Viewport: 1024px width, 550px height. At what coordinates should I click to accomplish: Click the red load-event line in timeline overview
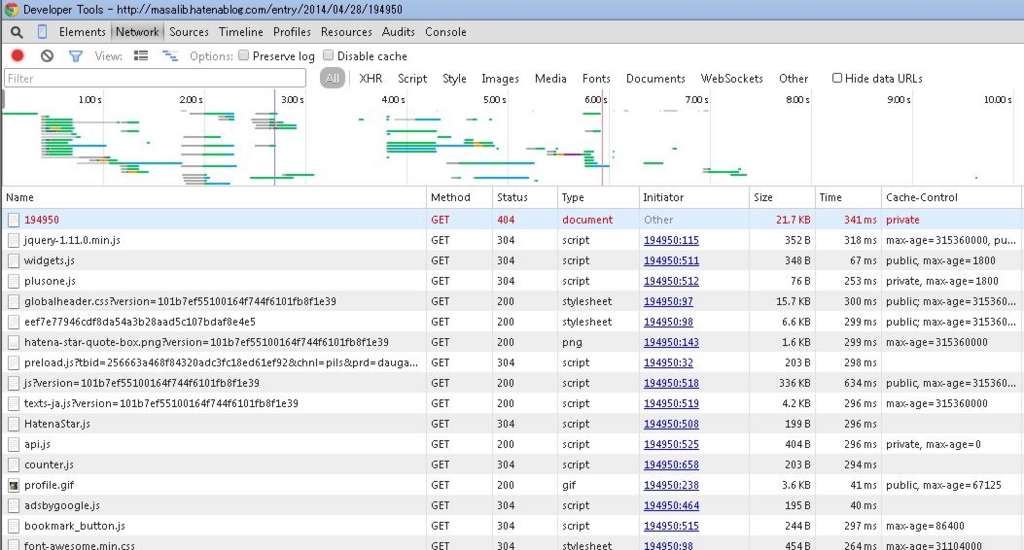coord(602,137)
